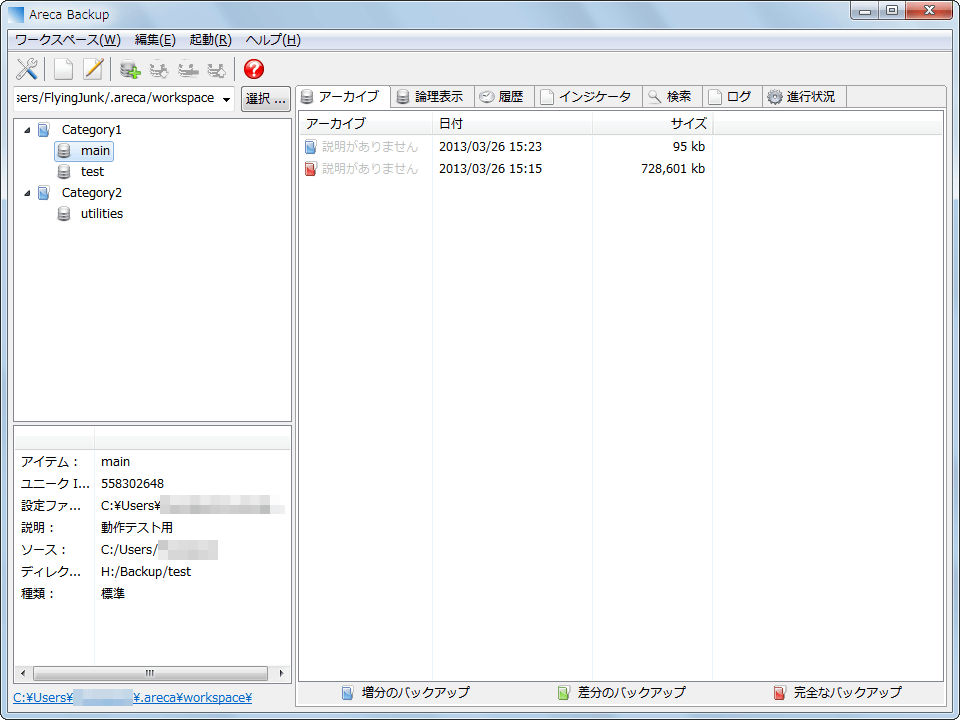Sort by the サイズ column header
The height and width of the screenshot is (720, 960).
[653, 124]
